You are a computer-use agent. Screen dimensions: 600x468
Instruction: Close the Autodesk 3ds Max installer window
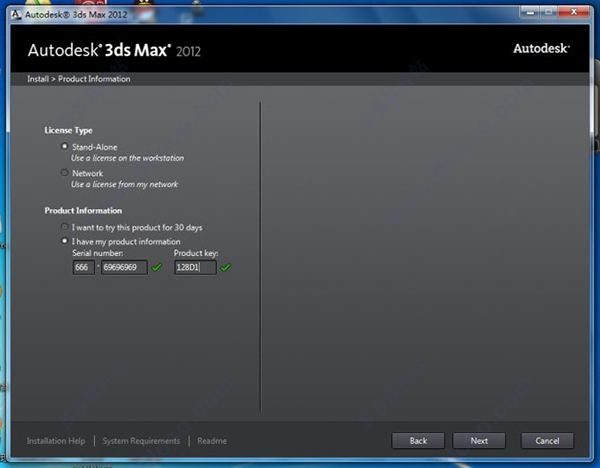(574, 12)
